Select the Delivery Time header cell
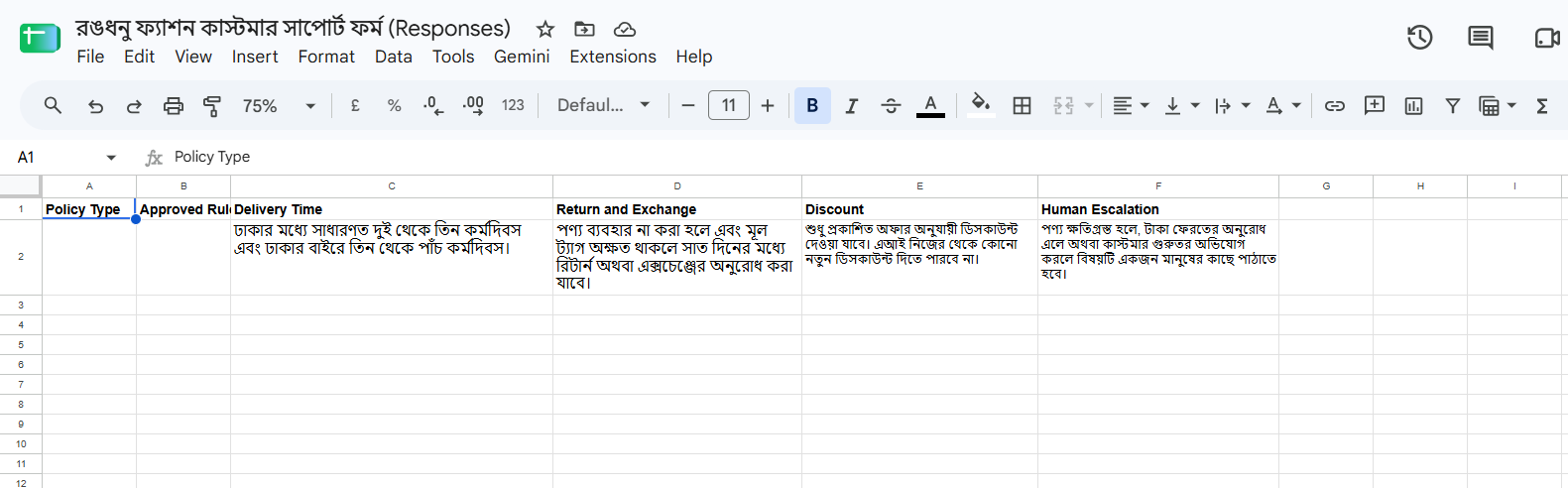1568x488 pixels. point(392,209)
